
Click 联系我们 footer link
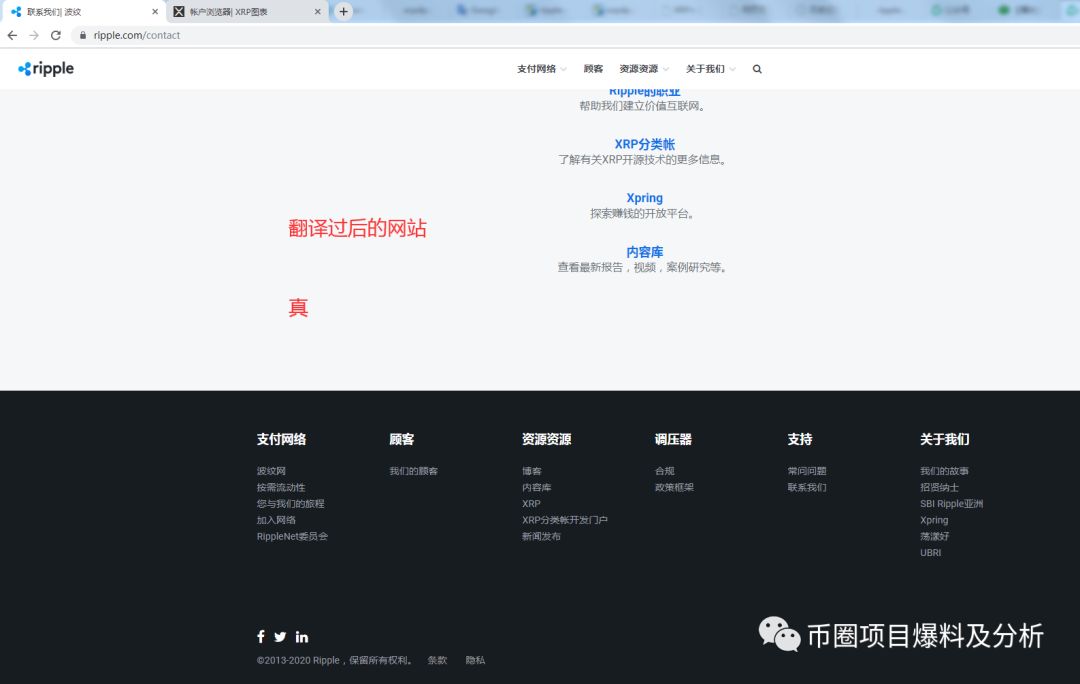click(x=807, y=487)
